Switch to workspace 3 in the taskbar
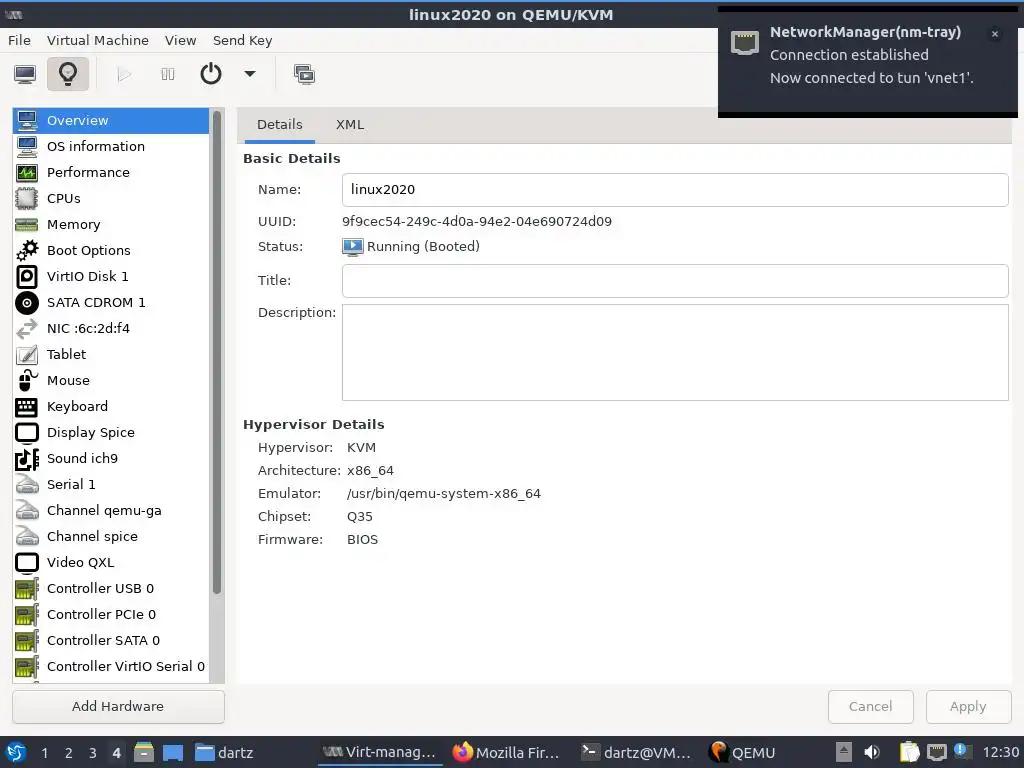Image resolution: width=1024 pixels, height=768 pixels. [93, 753]
